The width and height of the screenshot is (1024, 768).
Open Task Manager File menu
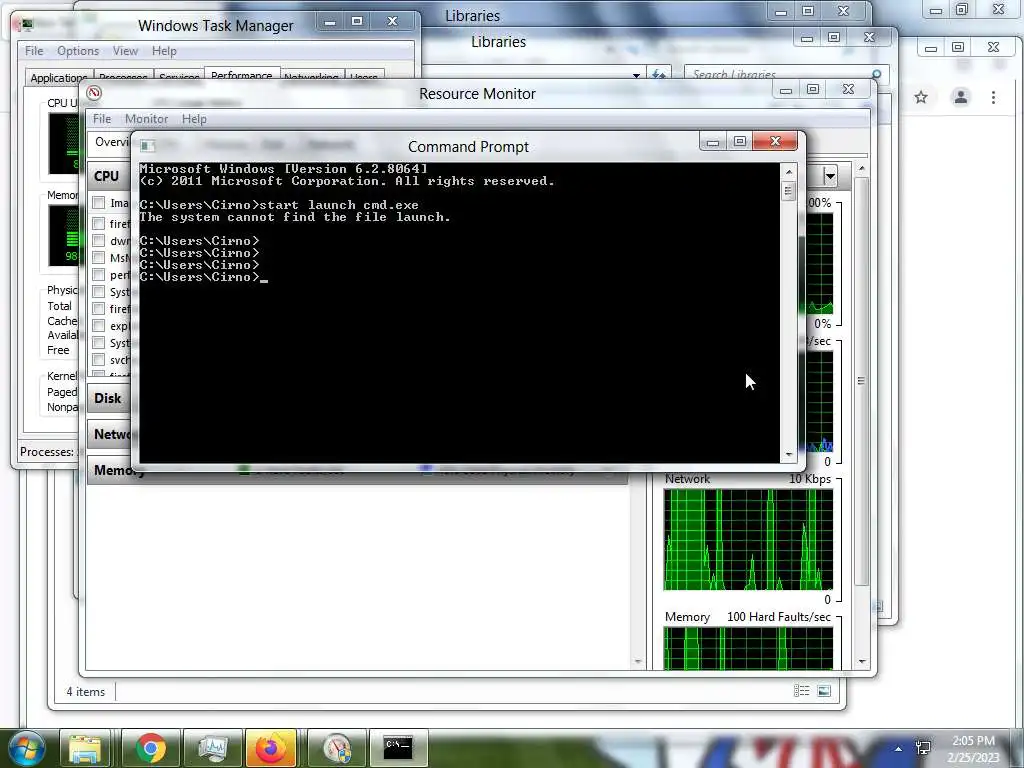point(34,51)
